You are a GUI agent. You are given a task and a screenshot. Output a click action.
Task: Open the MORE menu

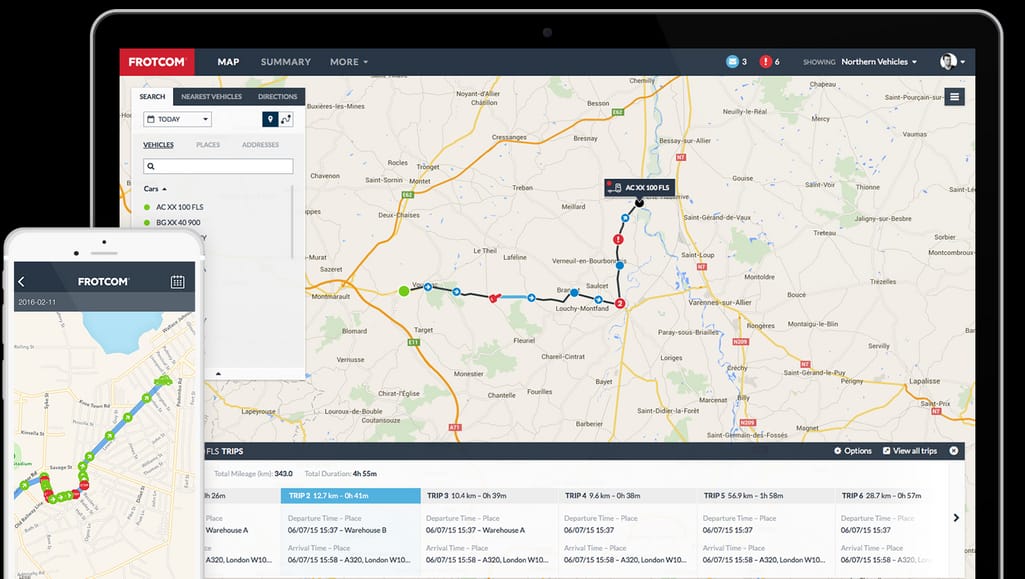[x=344, y=62]
